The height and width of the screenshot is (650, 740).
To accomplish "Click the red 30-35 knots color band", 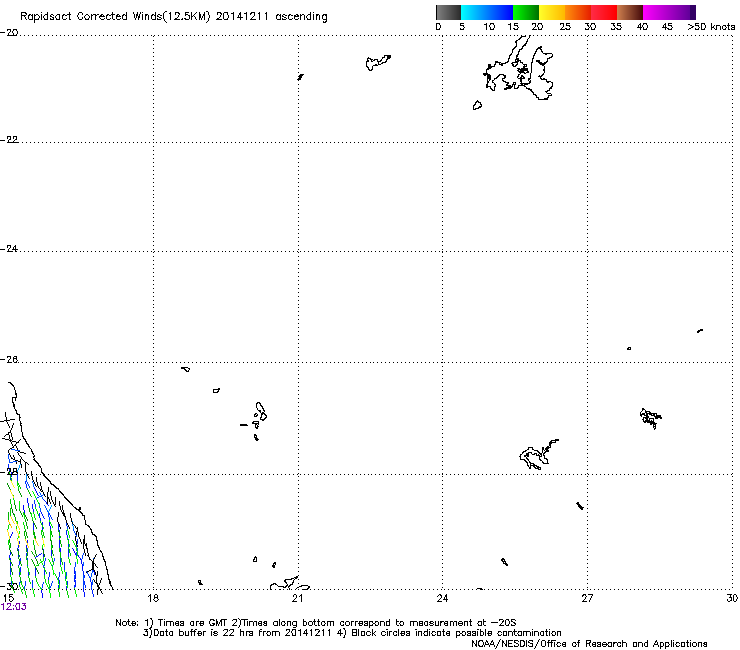I will 604,13.
